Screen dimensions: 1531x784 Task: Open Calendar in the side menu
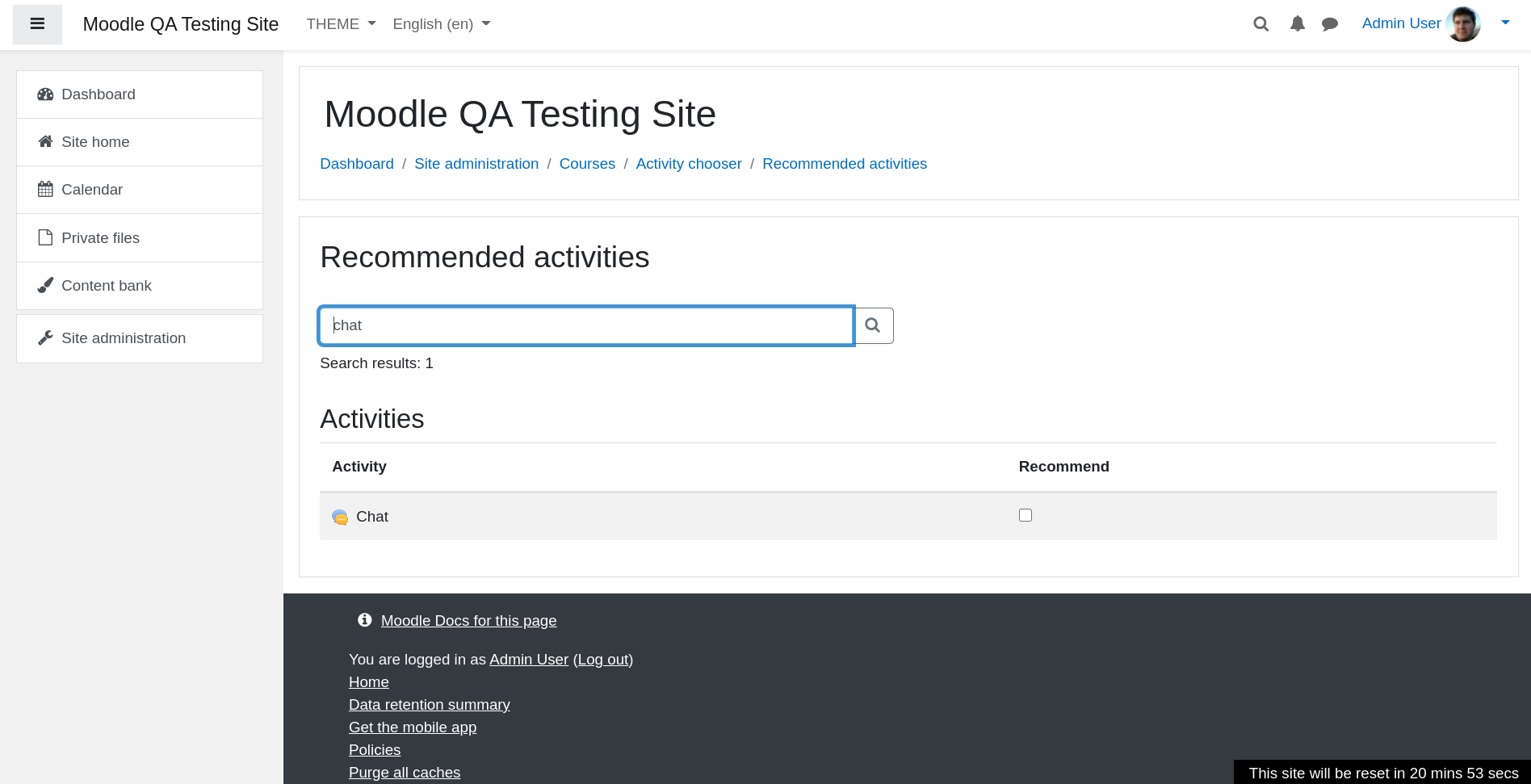[140, 190]
